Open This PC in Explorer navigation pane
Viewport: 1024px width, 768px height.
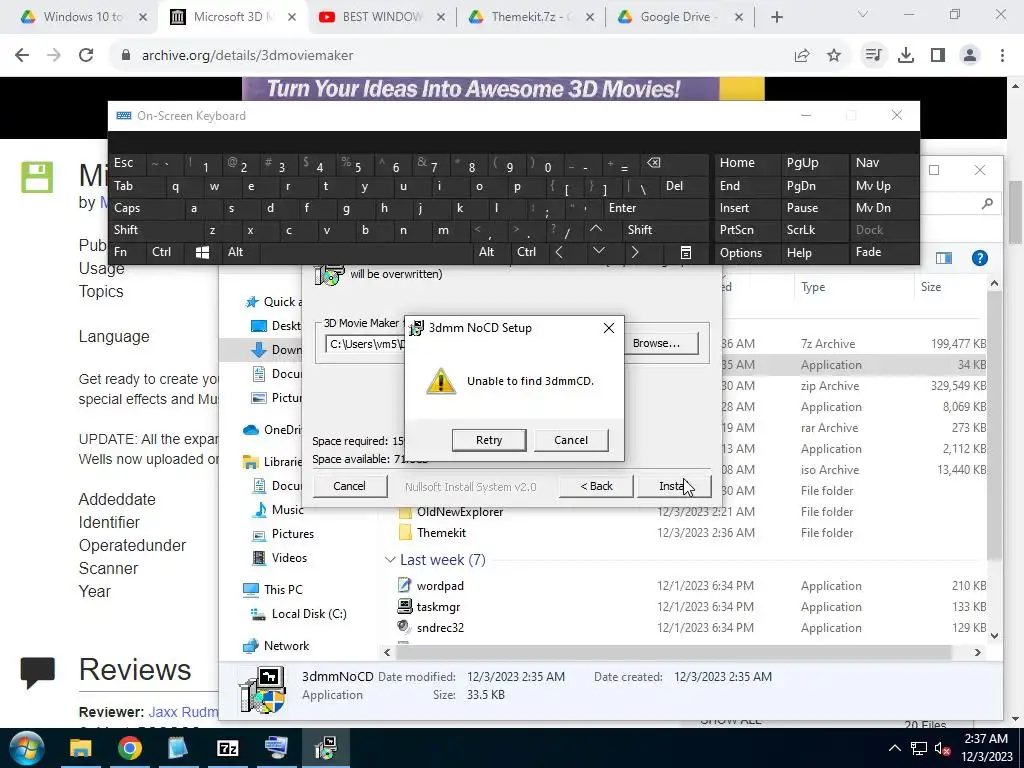[283, 590]
